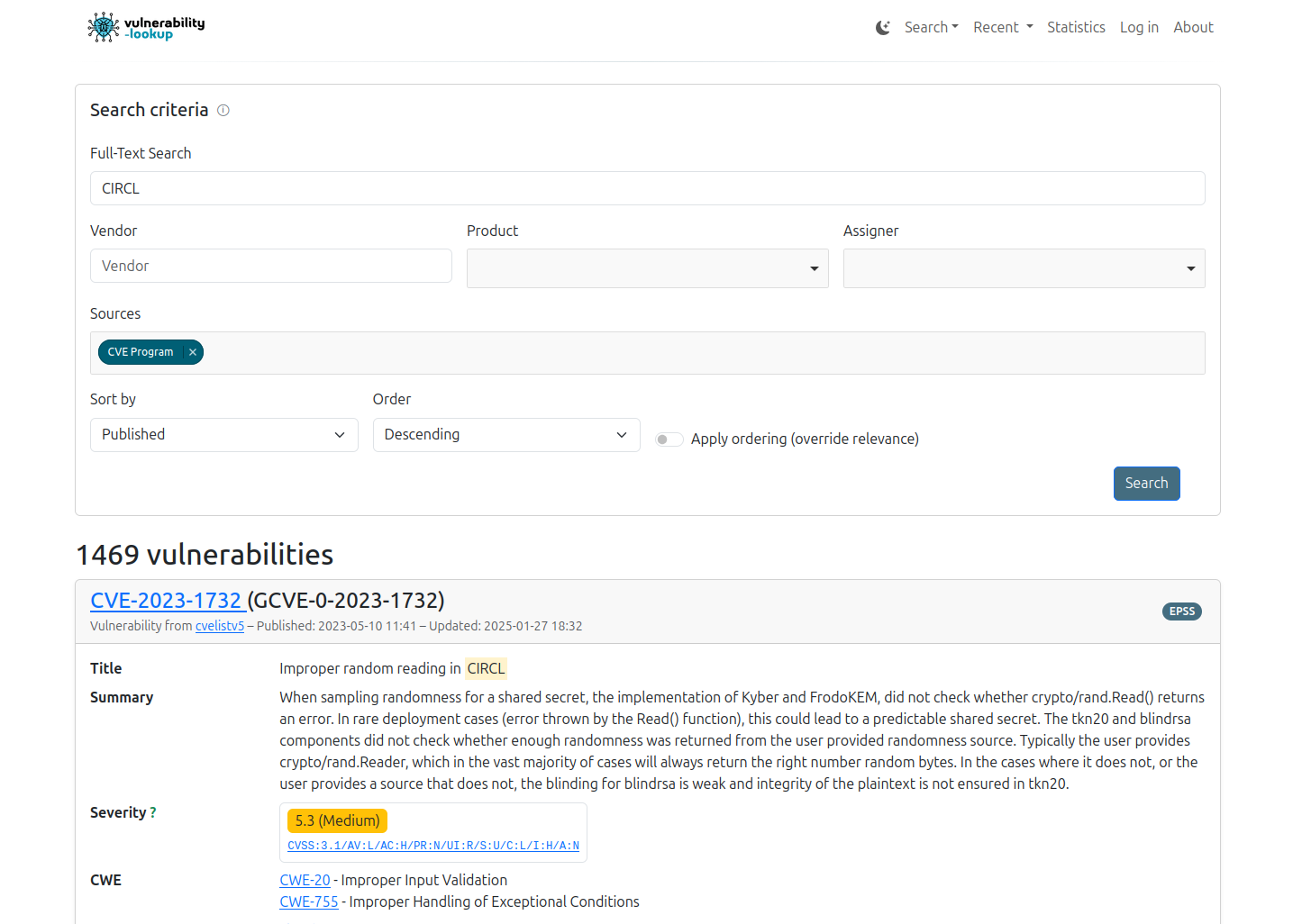Open the Product dropdown
The image size is (1302, 924).
click(x=647, y=267)
